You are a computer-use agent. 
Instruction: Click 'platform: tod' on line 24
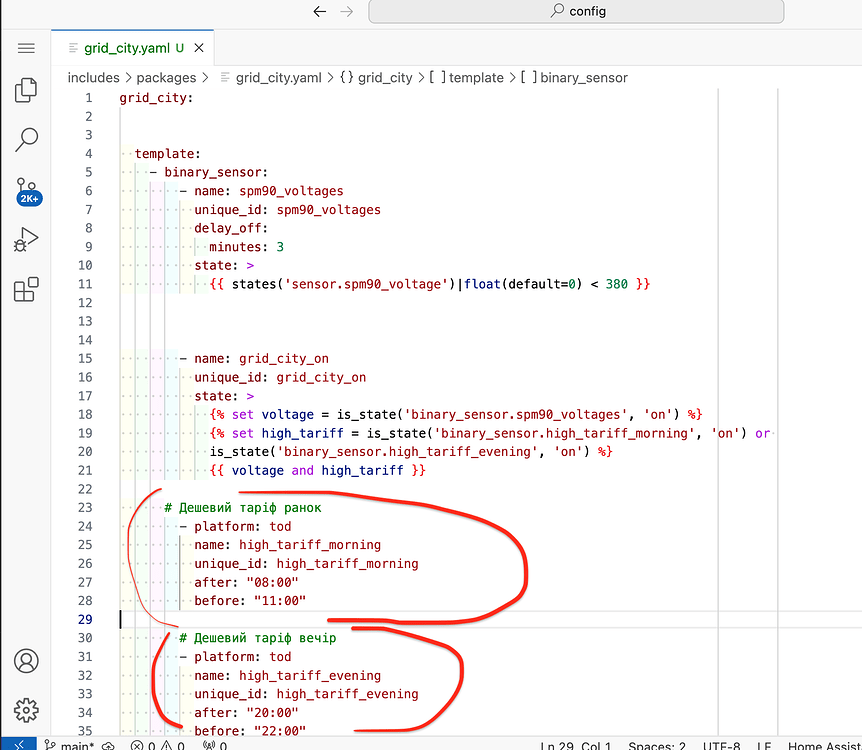[242, 526]
